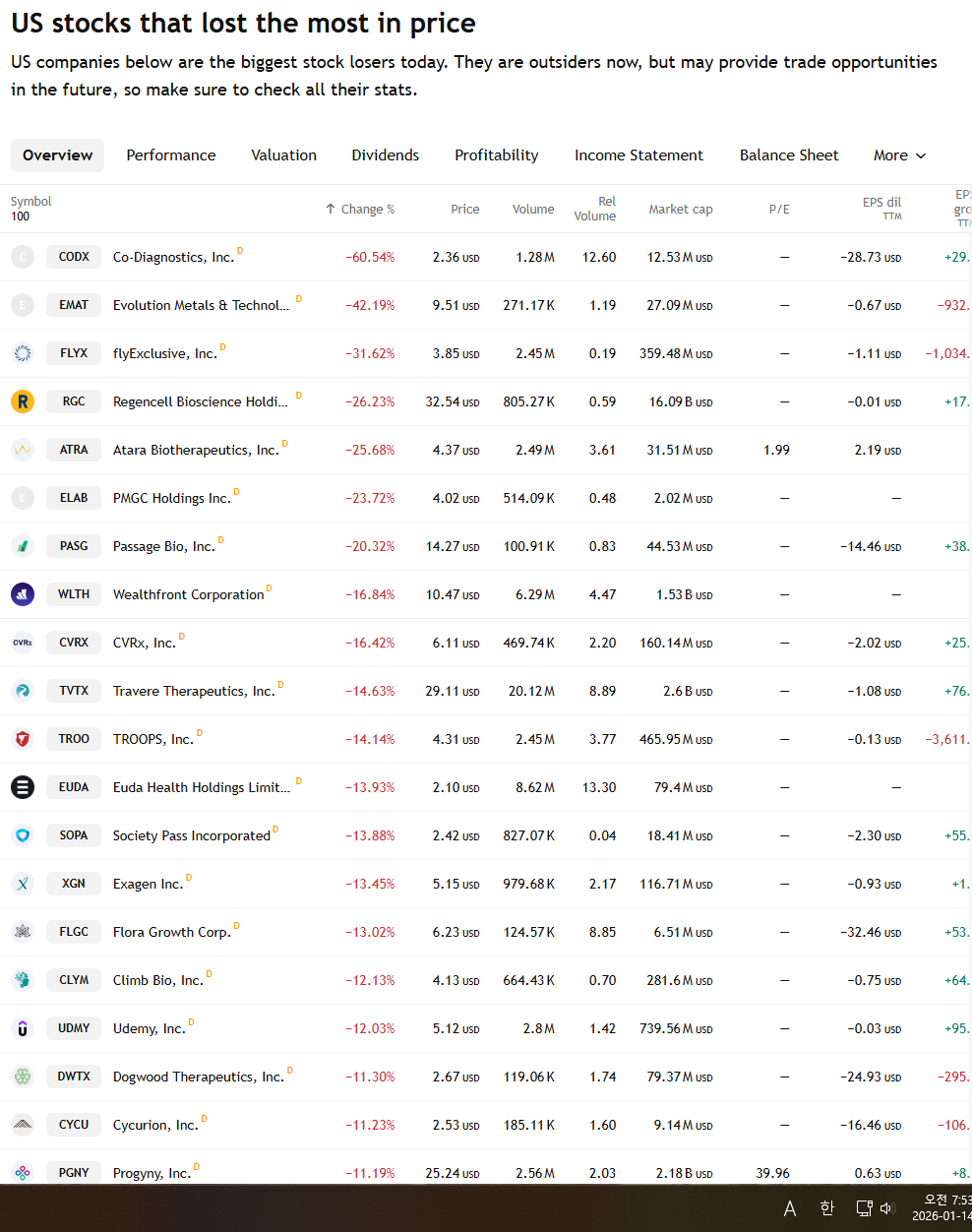
Task: Click the CODX company logo icon
Action: coord(23,257)
